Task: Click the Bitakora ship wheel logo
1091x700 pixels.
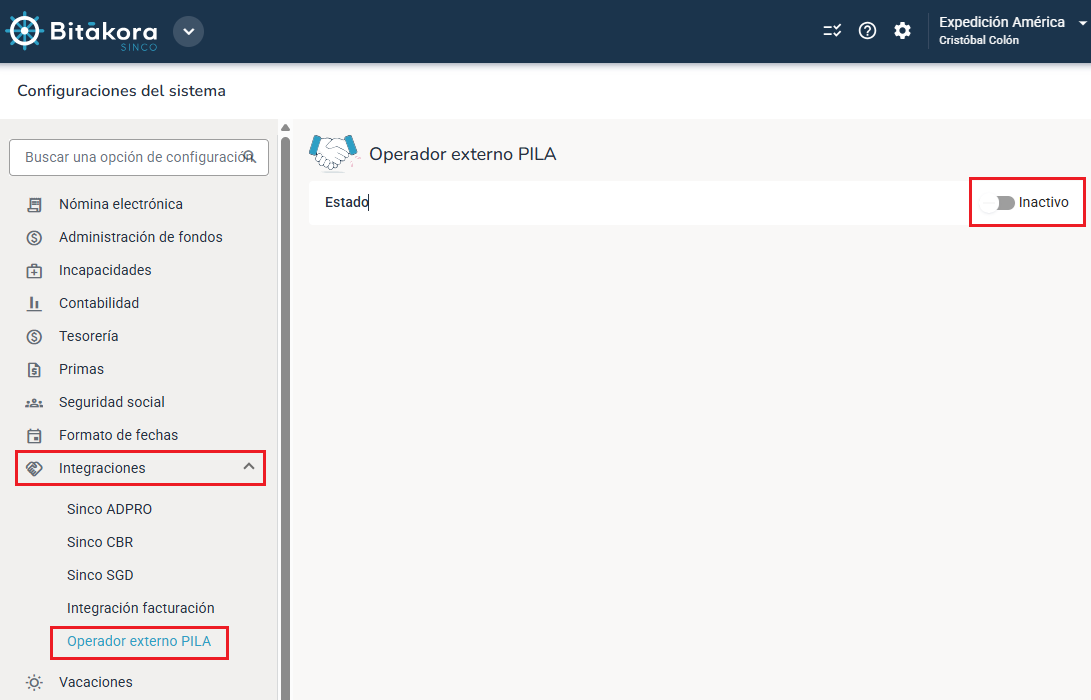Action: [24, 31]
